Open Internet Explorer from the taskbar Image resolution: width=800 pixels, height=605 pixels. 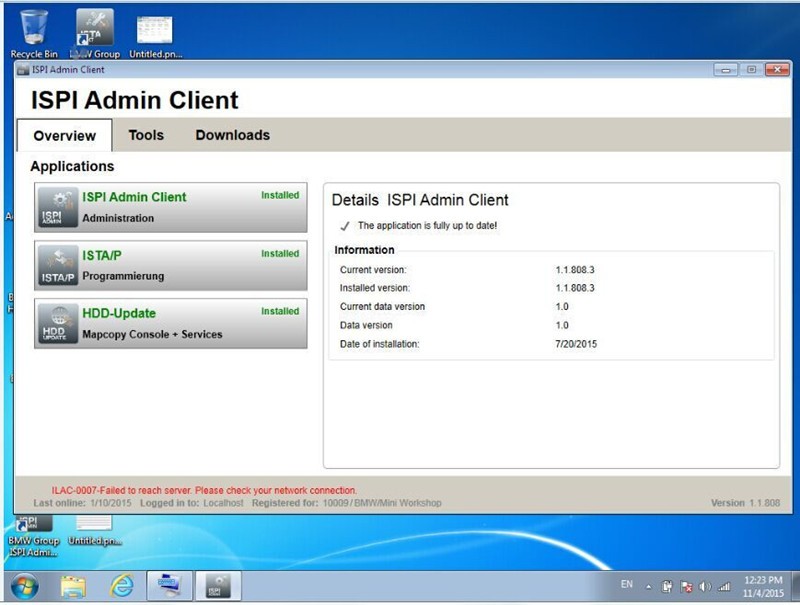[121, 586]
